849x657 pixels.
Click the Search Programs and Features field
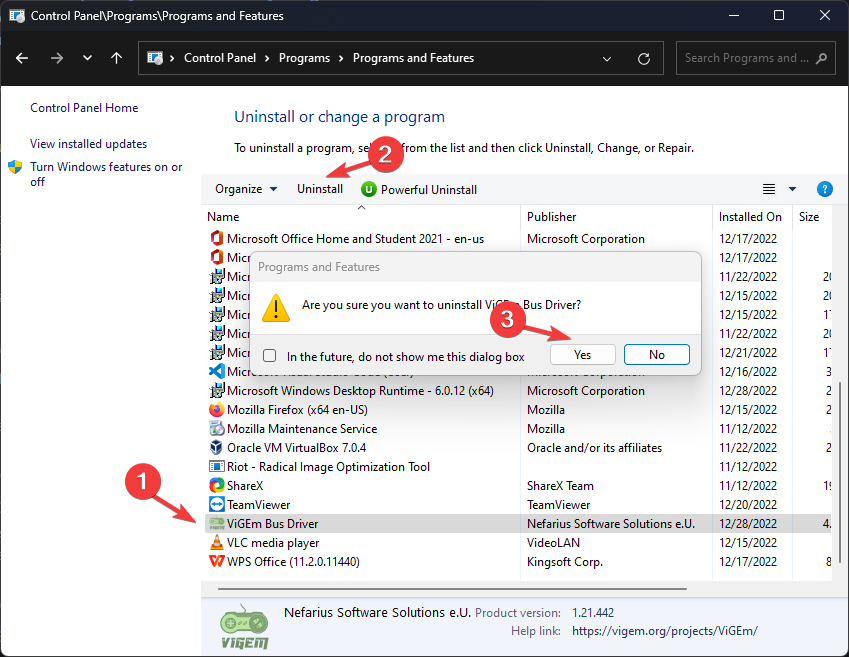[746, 58]
